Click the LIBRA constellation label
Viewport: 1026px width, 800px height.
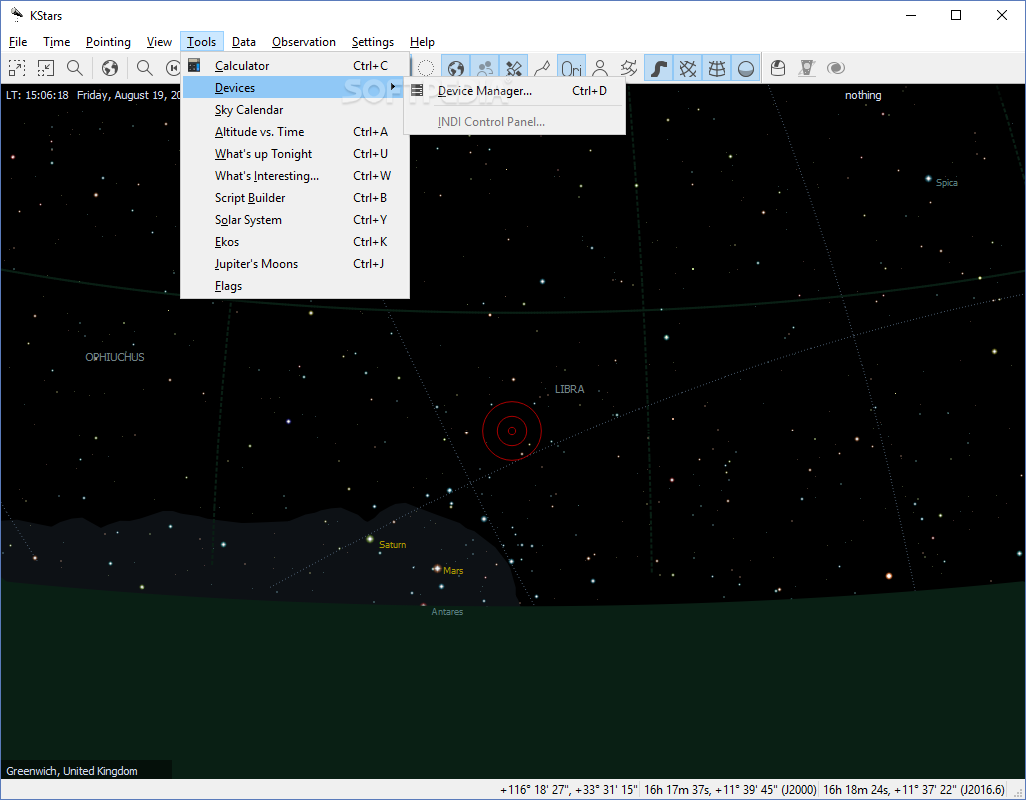tap(569, 389)
